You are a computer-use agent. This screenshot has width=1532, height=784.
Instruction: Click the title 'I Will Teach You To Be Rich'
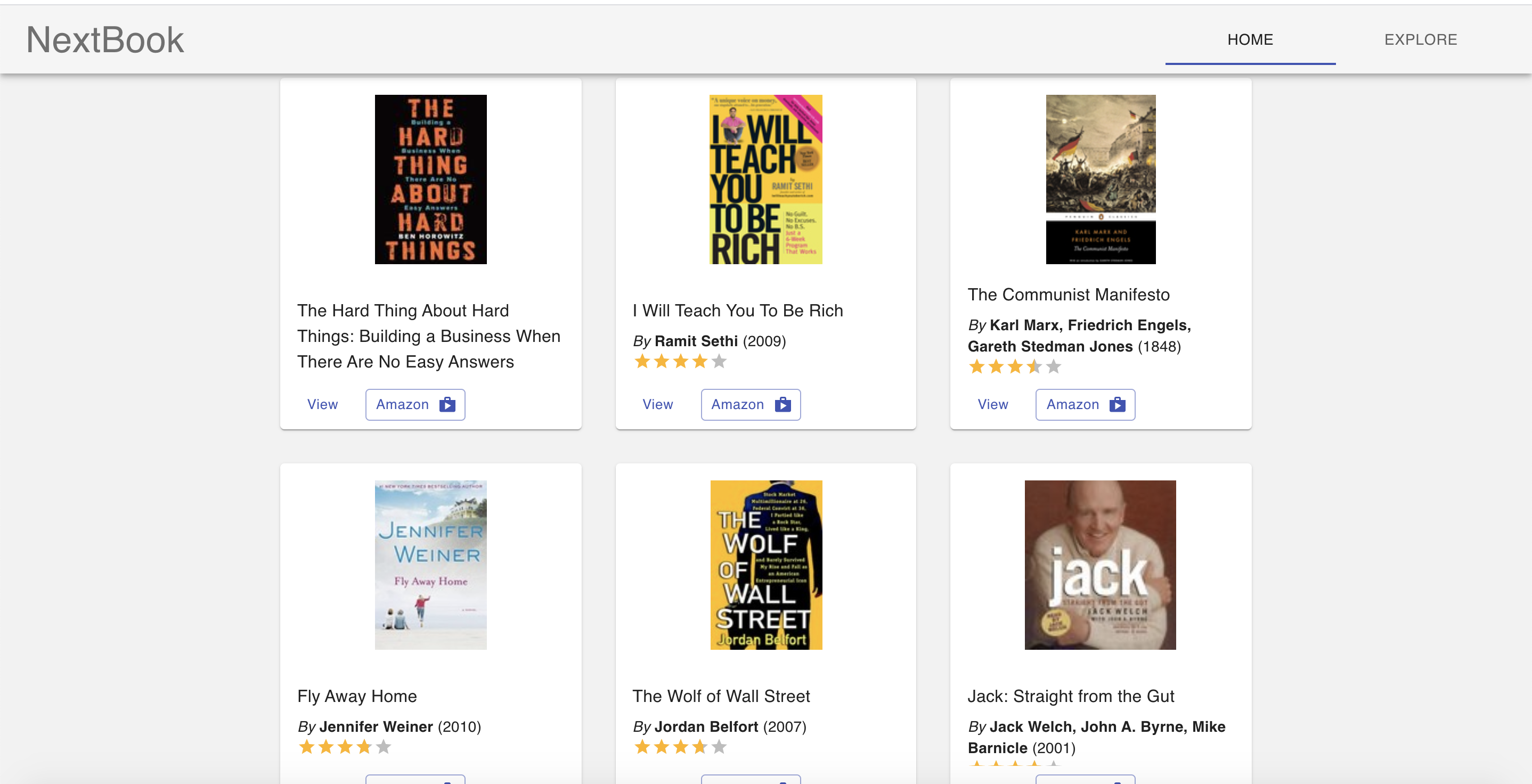point(737,311)
